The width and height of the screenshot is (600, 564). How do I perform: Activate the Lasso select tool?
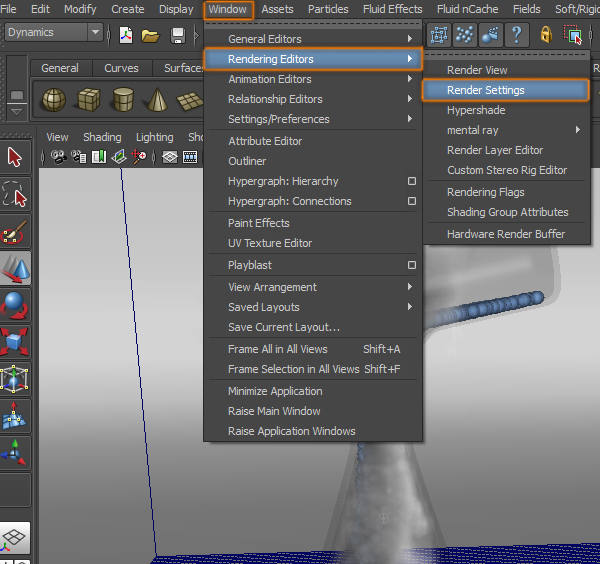[15, 193]
